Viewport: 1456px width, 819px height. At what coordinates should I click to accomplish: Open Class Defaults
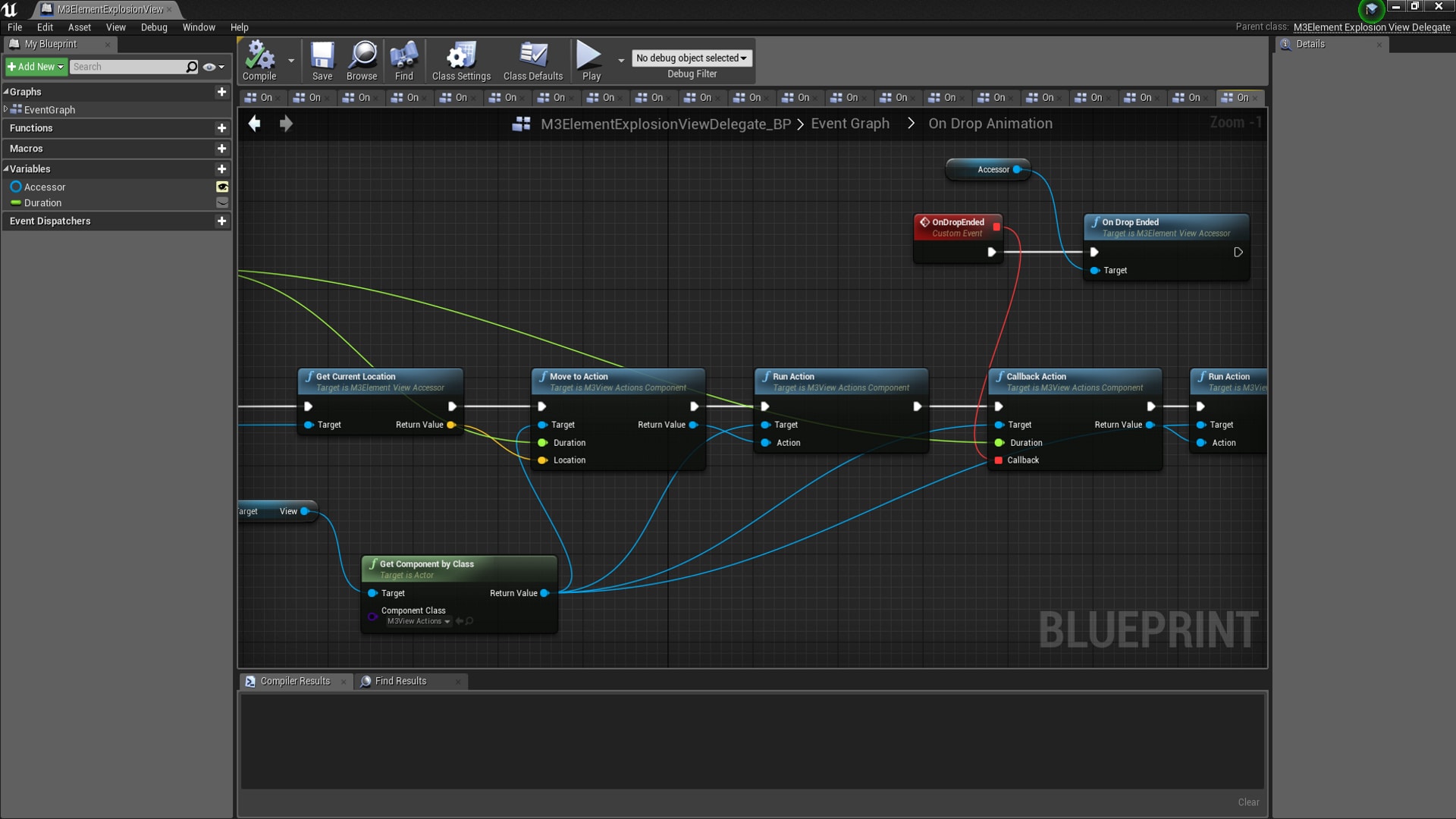(533, 60)
